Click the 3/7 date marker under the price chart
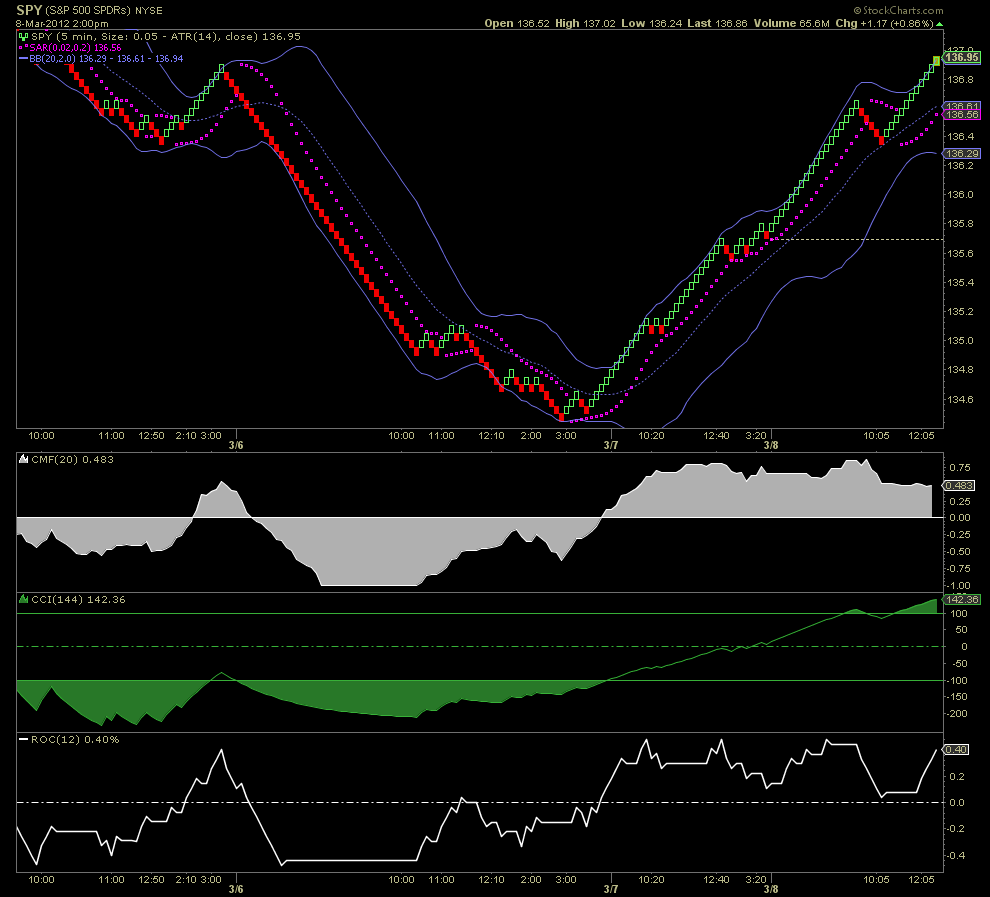Viewport: 990px width, 897px height. (x=611, y=445)
